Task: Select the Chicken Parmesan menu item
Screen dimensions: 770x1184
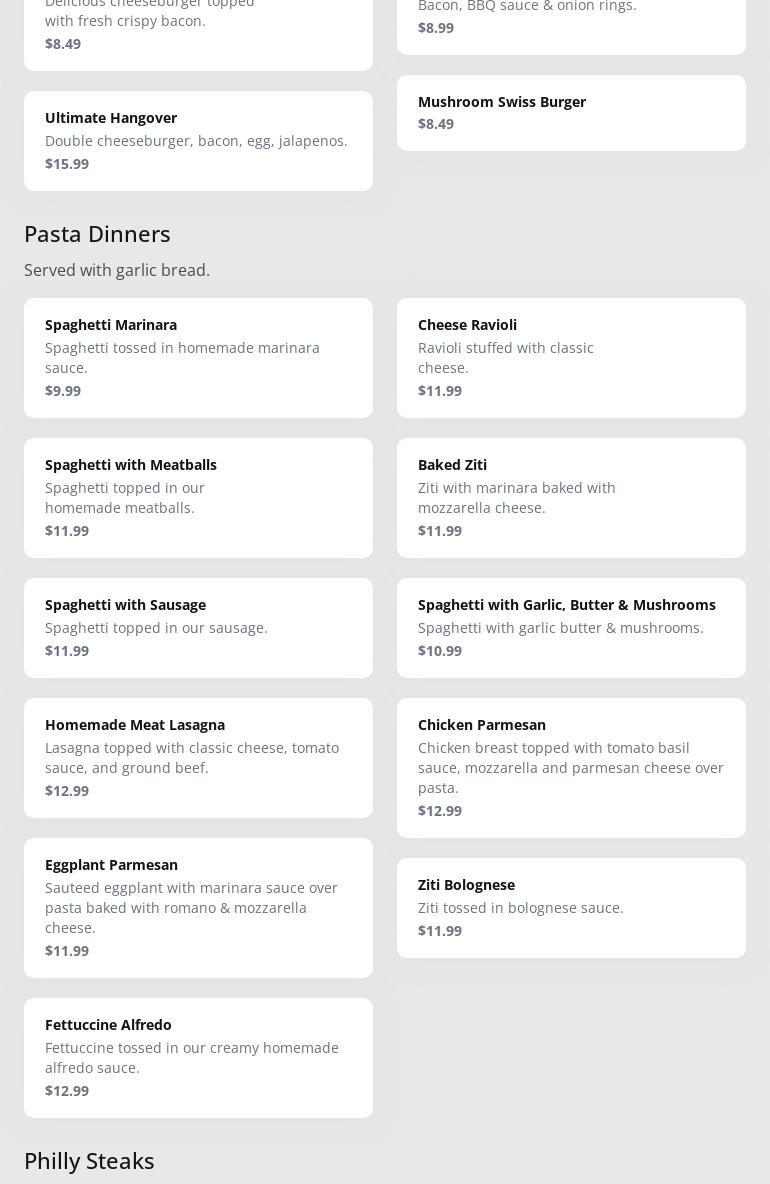Action: (x=571, y=767)
